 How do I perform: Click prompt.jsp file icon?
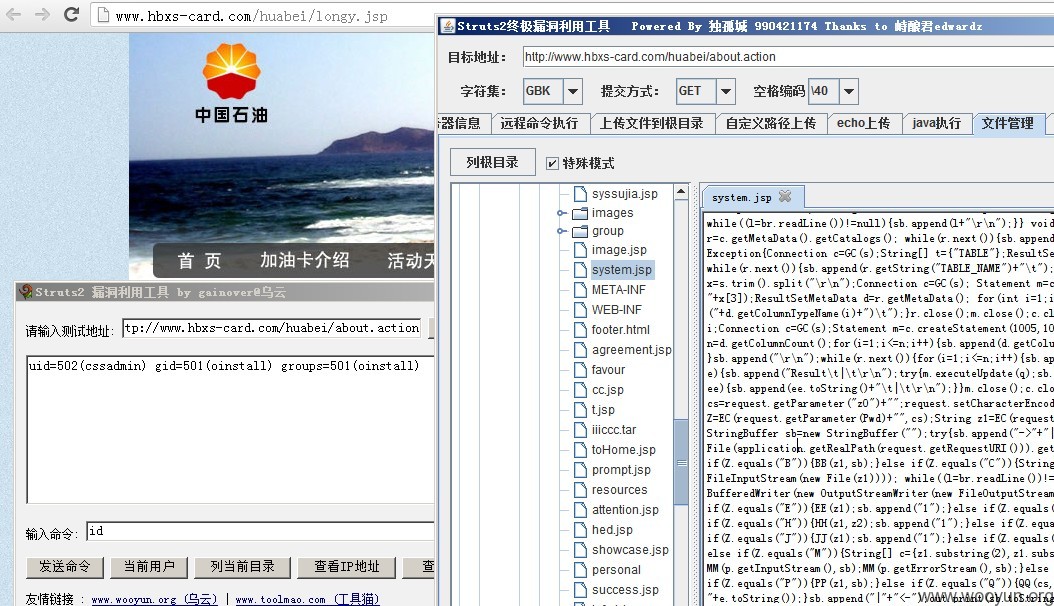pos(580,470)
